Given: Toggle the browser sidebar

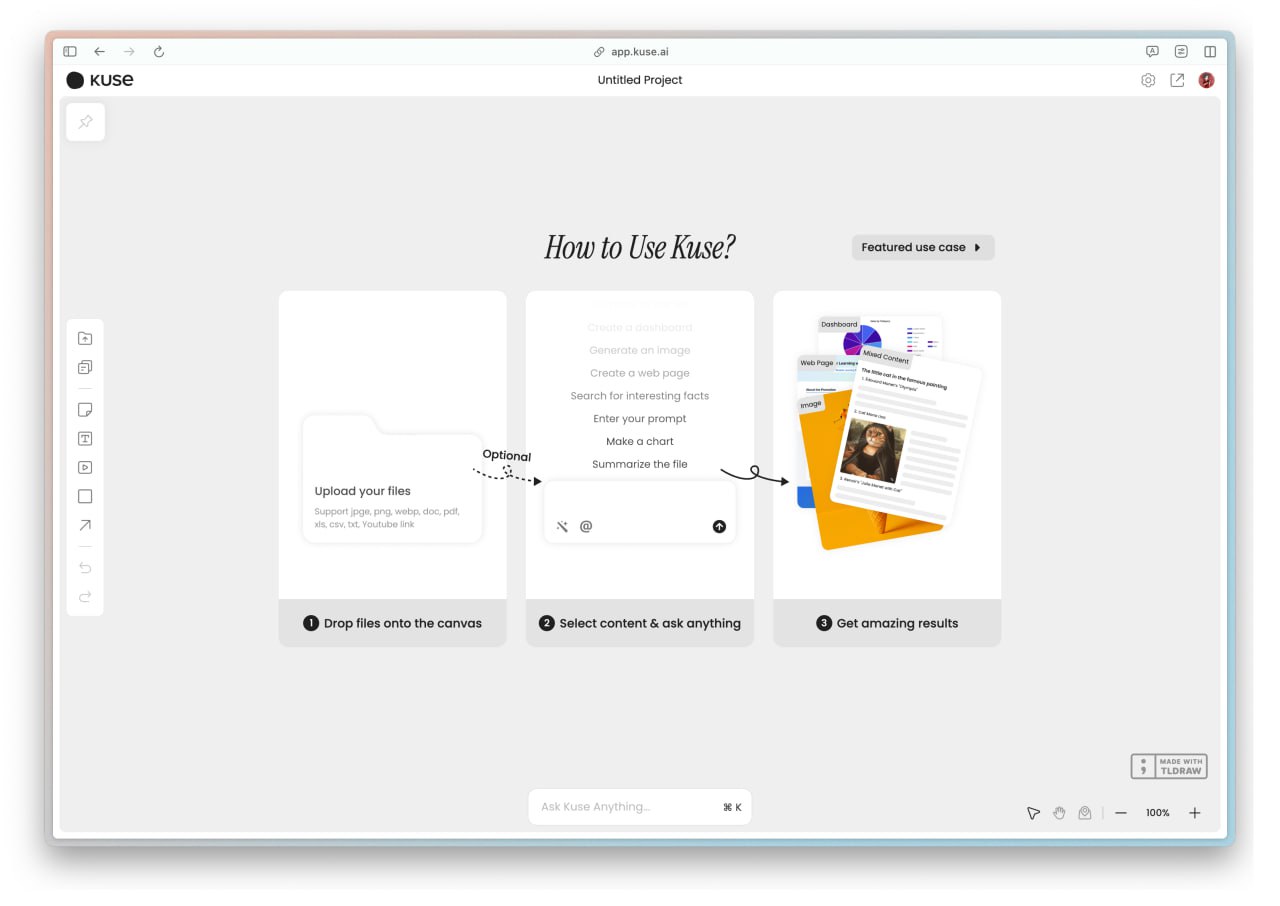Looking at the screenshot, I should [x=70, y=52].
